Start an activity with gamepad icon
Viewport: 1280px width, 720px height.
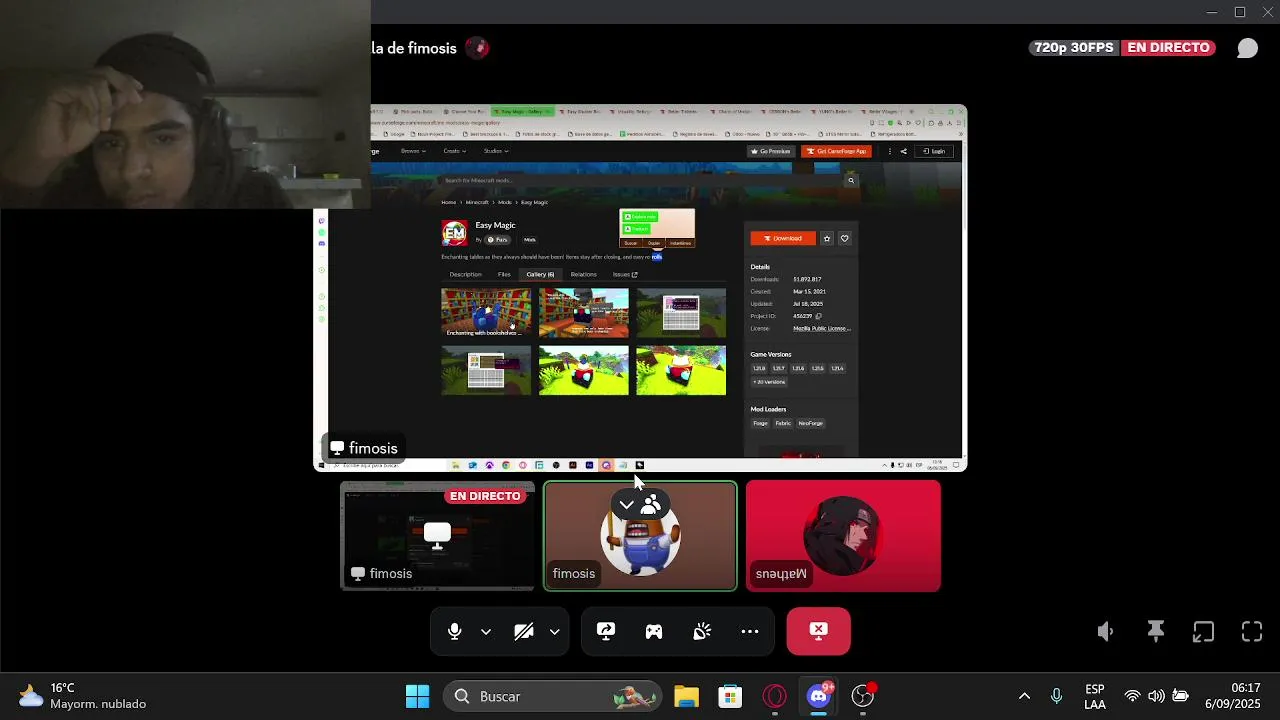click(x=654, y=631)
